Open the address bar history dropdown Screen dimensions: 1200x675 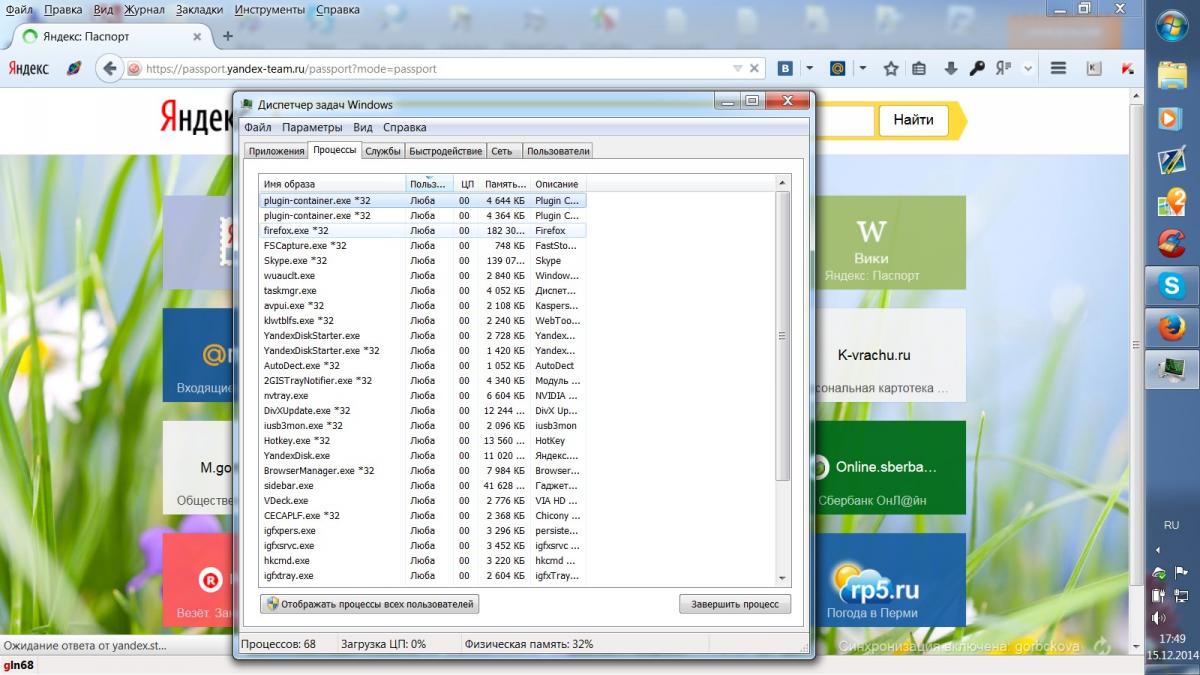click(738, 69)
